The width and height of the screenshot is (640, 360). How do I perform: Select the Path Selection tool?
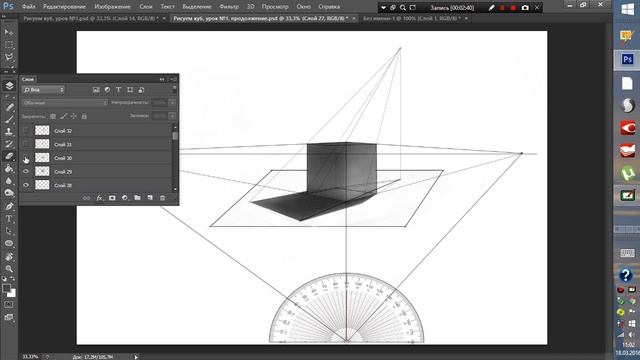(x=9, y=231)
